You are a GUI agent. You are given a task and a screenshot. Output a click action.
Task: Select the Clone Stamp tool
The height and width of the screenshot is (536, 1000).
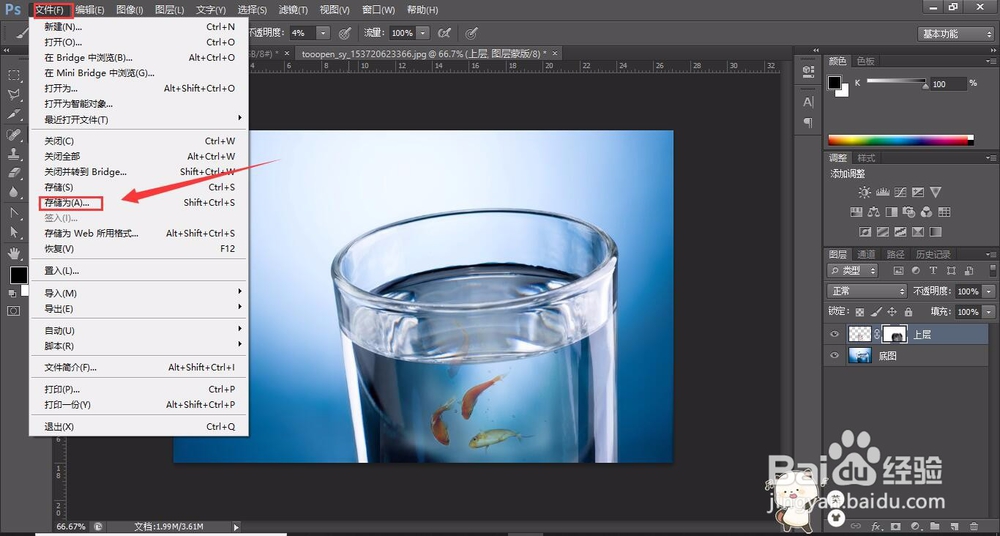pyautogui.click(x=13, y=154)
